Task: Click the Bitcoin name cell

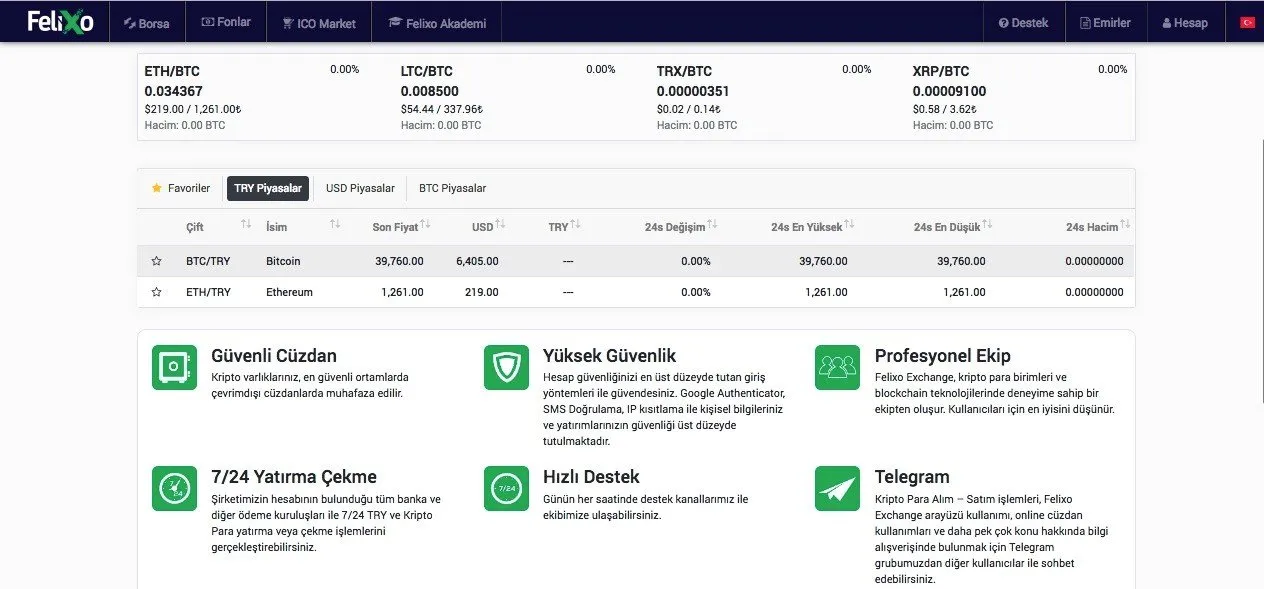Action: pos(283,261)
